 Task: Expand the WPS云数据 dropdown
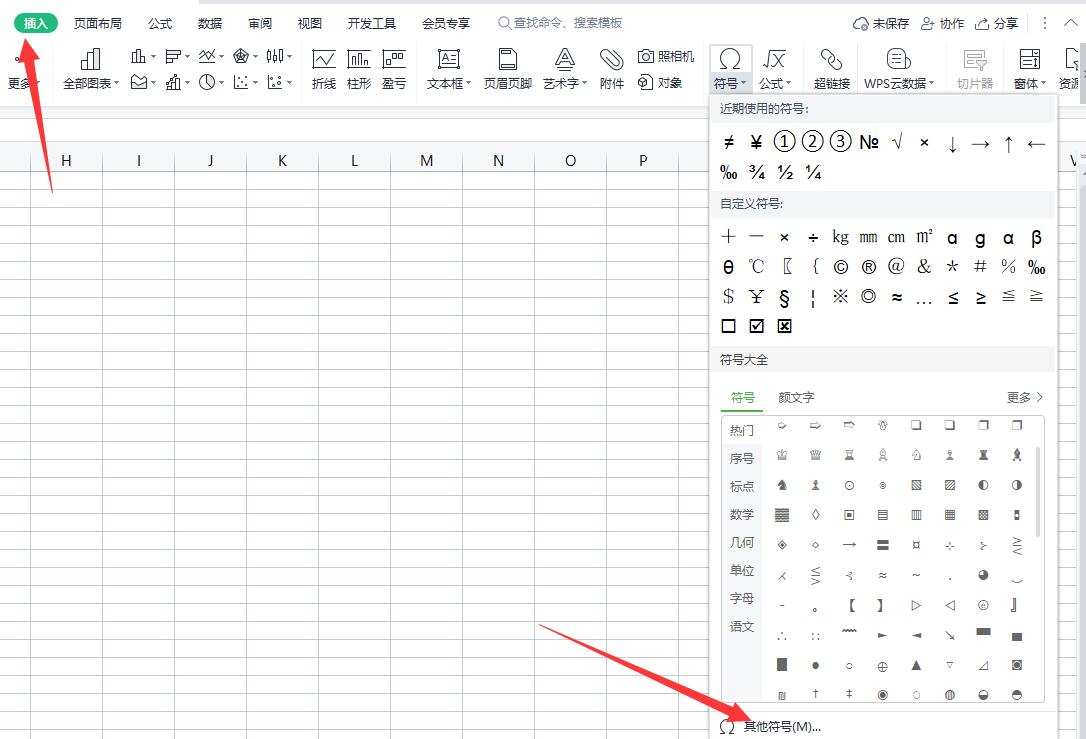pos(898,84)
